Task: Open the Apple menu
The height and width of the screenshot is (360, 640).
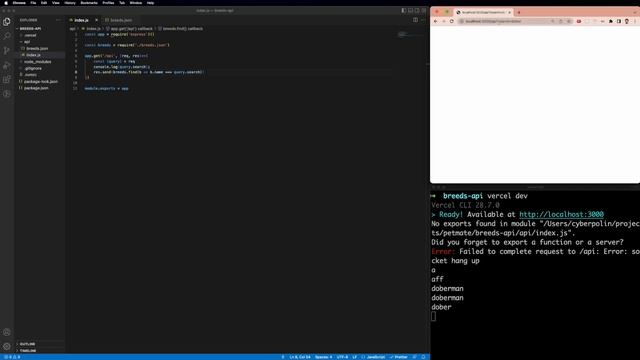Action: tap(6, 3)
